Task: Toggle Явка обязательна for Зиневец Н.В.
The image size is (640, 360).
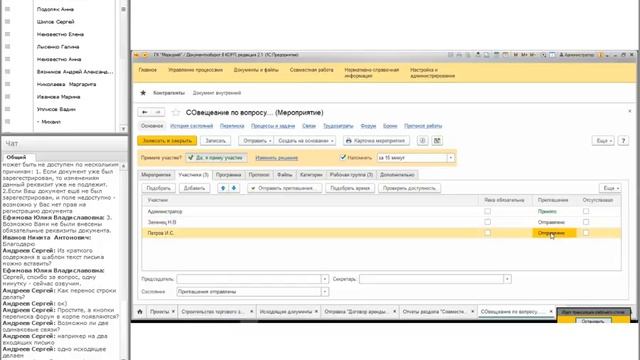Action: (x=487, y=222)
